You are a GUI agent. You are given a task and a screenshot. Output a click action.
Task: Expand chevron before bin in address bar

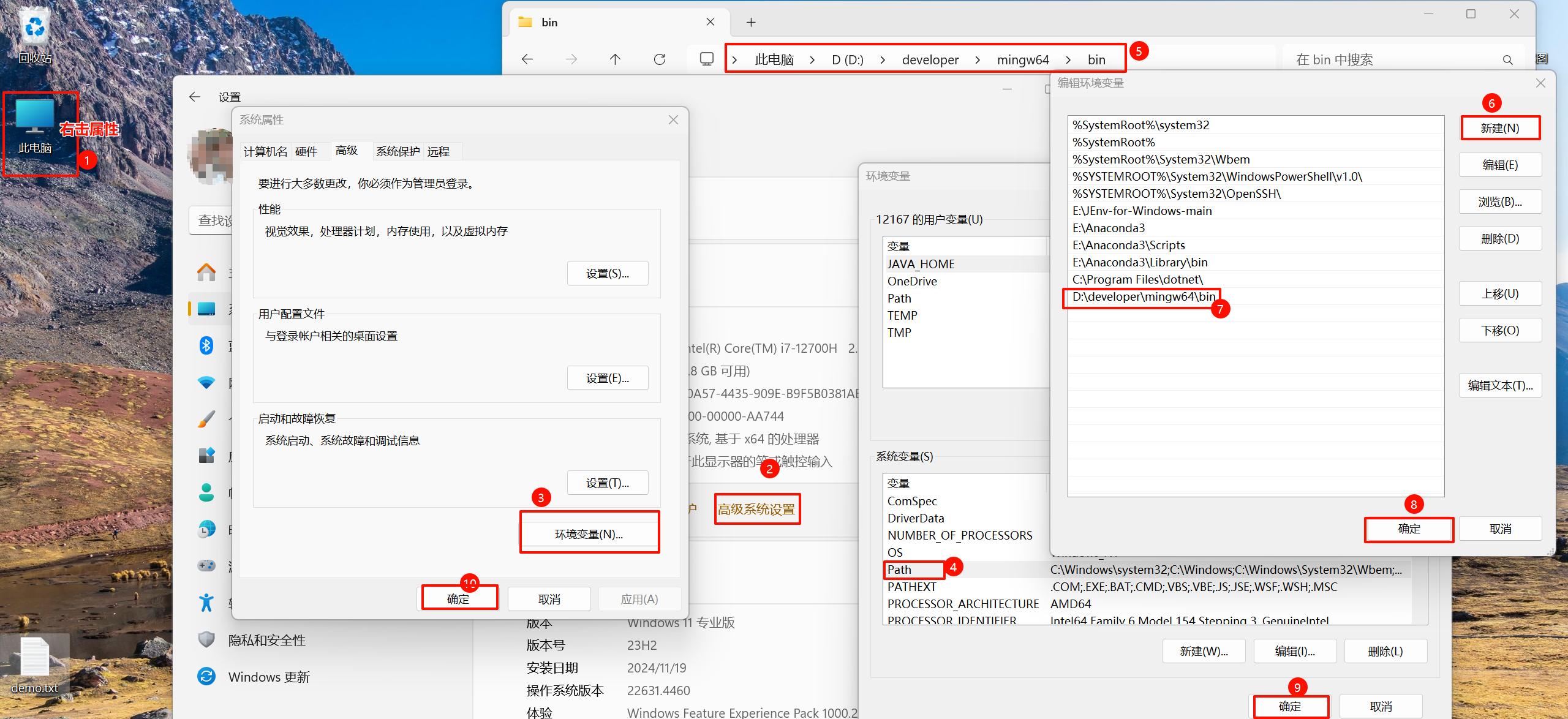click(1068, 60)
